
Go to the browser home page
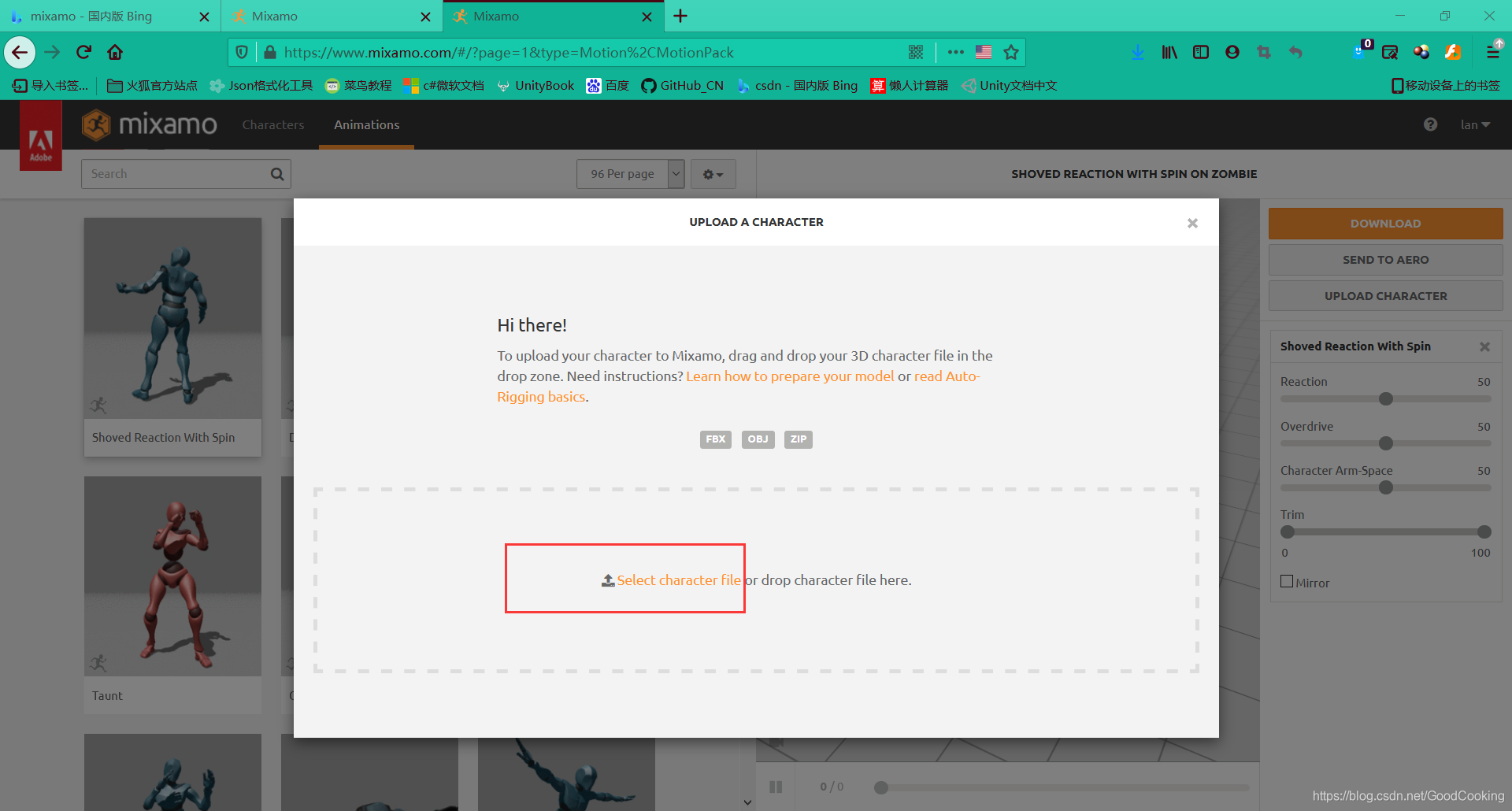coord(115,53)
